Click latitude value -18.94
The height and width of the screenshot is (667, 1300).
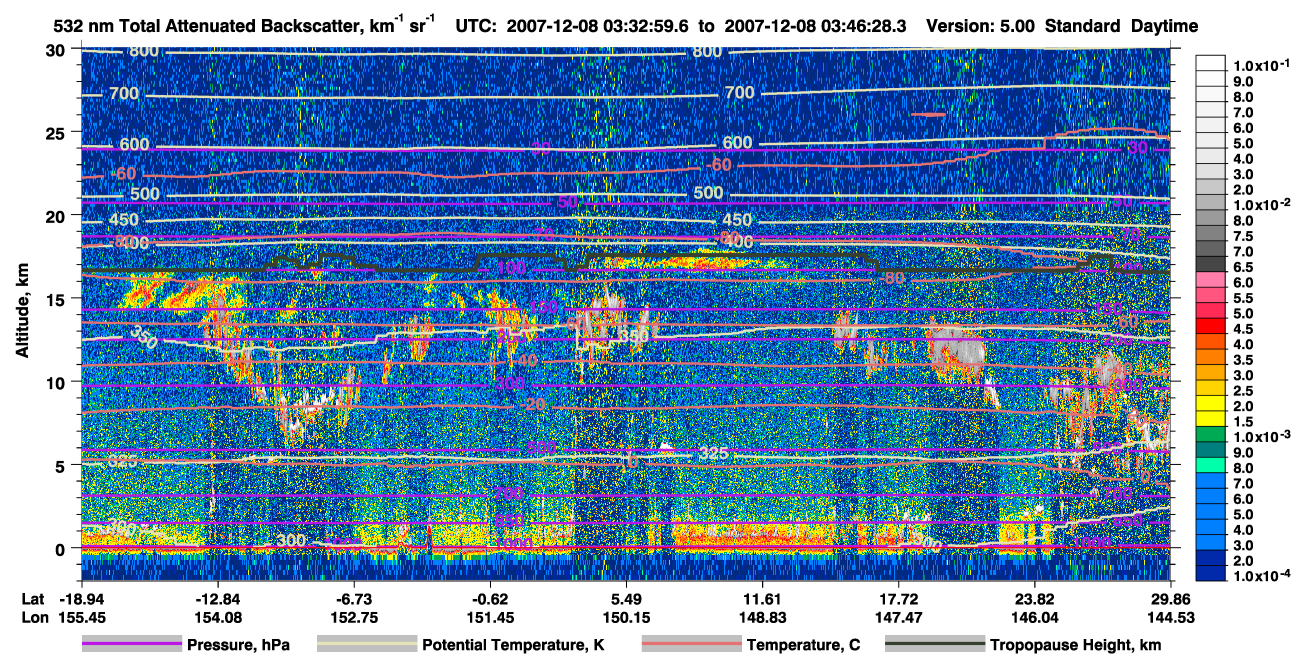[80, 598]
